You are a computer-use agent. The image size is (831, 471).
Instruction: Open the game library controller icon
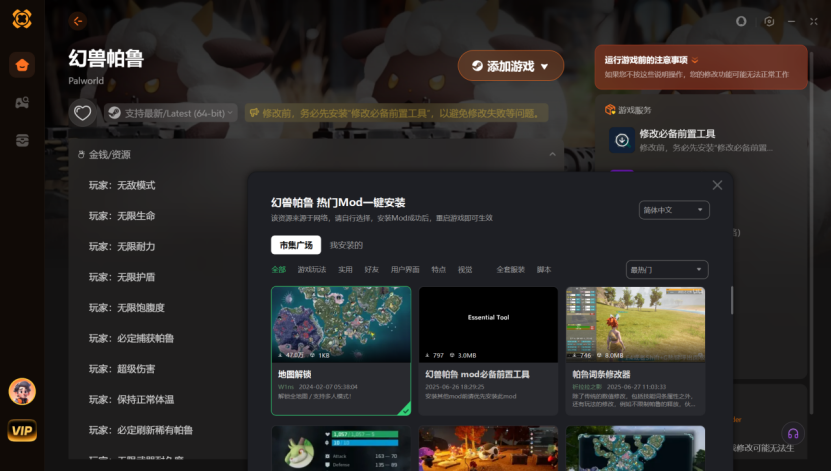coord(22,103)
